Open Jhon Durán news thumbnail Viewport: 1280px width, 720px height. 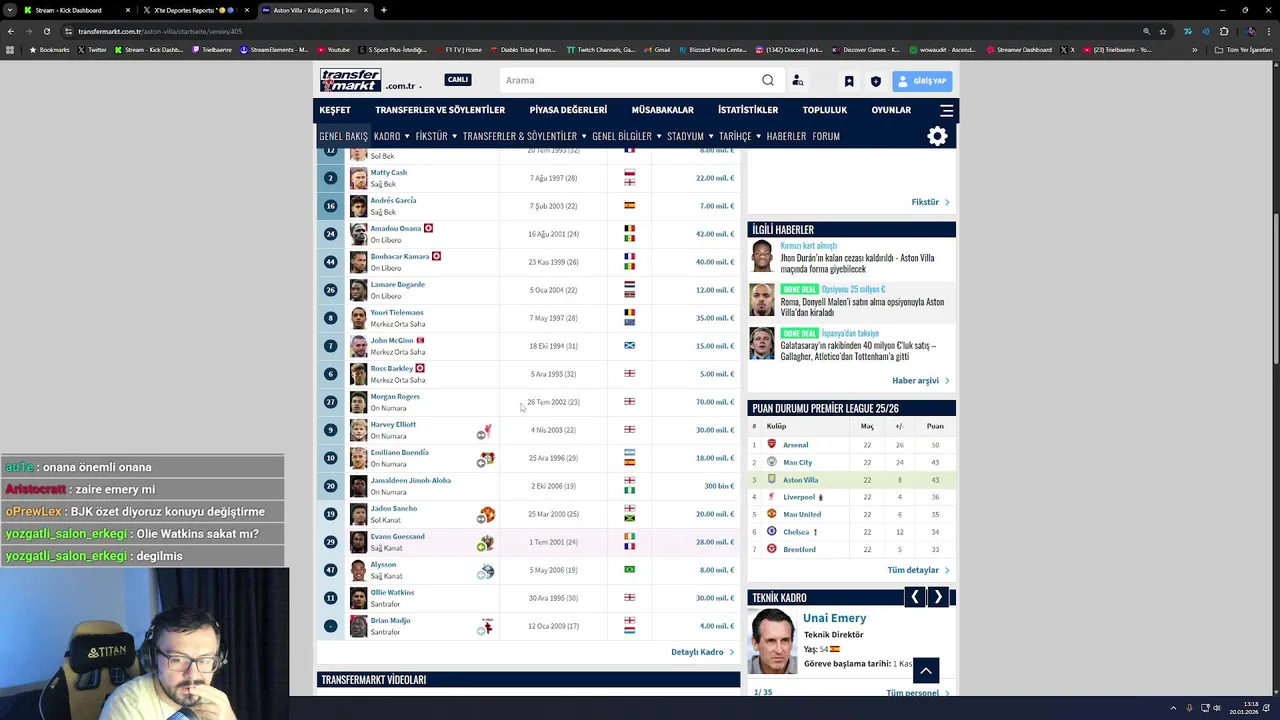763,256
